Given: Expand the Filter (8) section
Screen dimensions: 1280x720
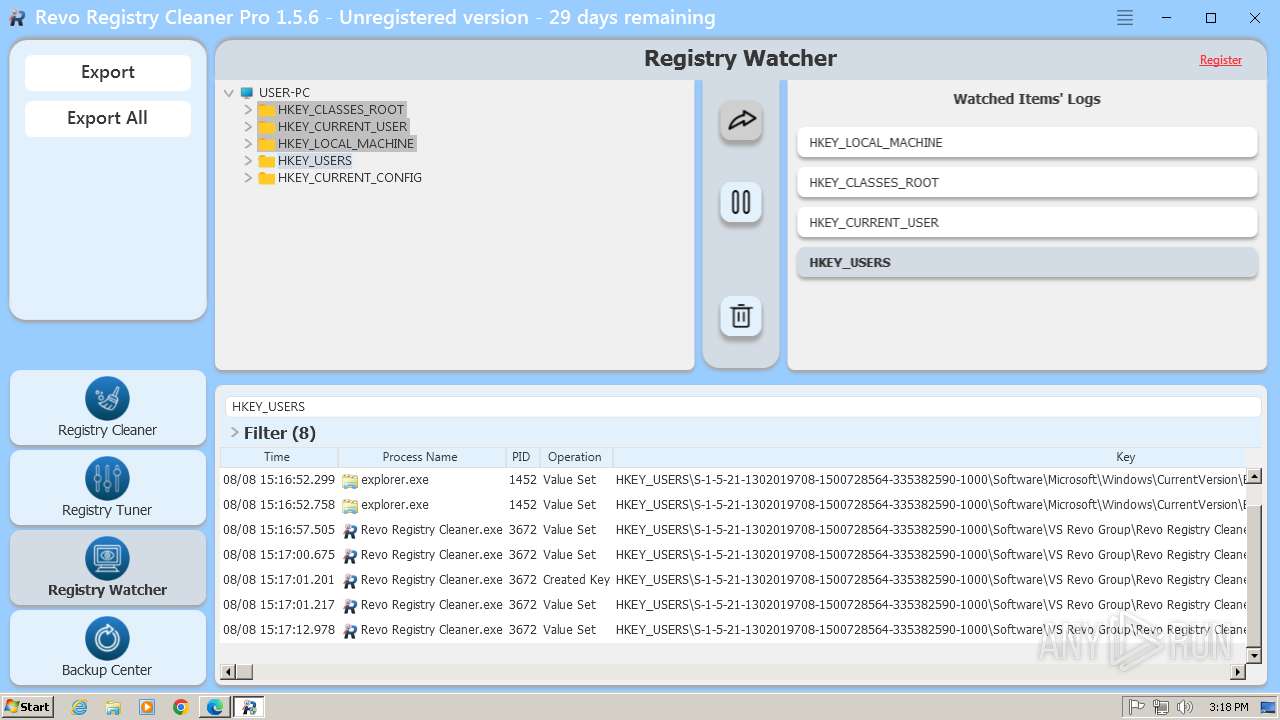Looking at the screenshot, I should point(234,433).
